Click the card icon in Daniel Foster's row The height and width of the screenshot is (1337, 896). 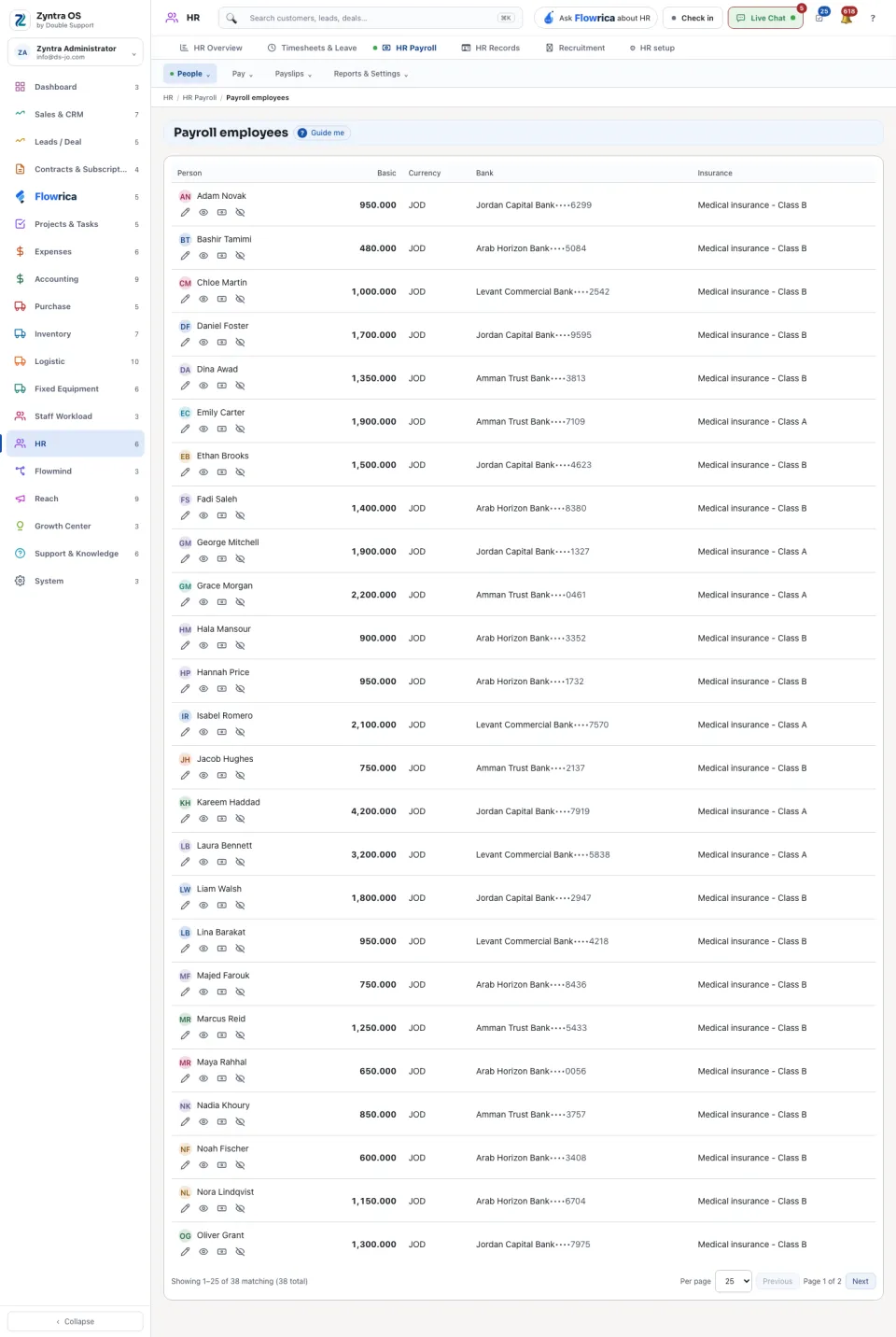(222, 343)
